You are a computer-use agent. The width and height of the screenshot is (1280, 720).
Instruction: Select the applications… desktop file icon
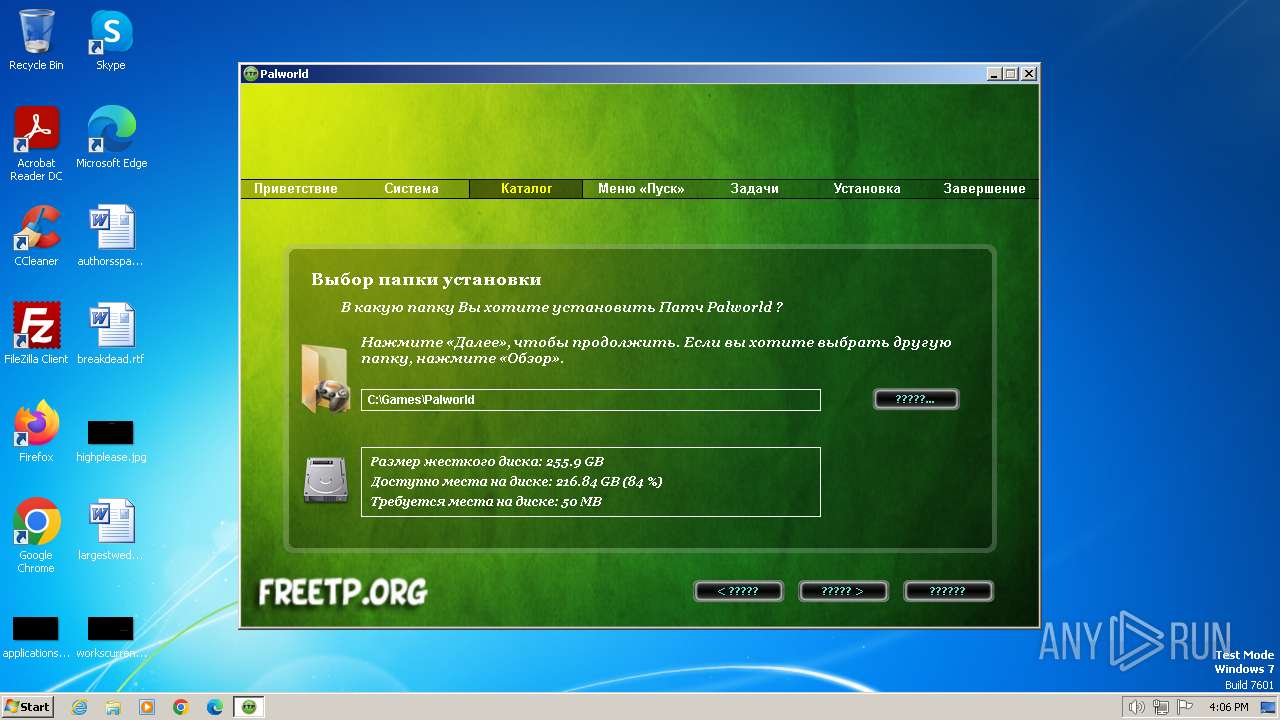click(x=36, y=636)
